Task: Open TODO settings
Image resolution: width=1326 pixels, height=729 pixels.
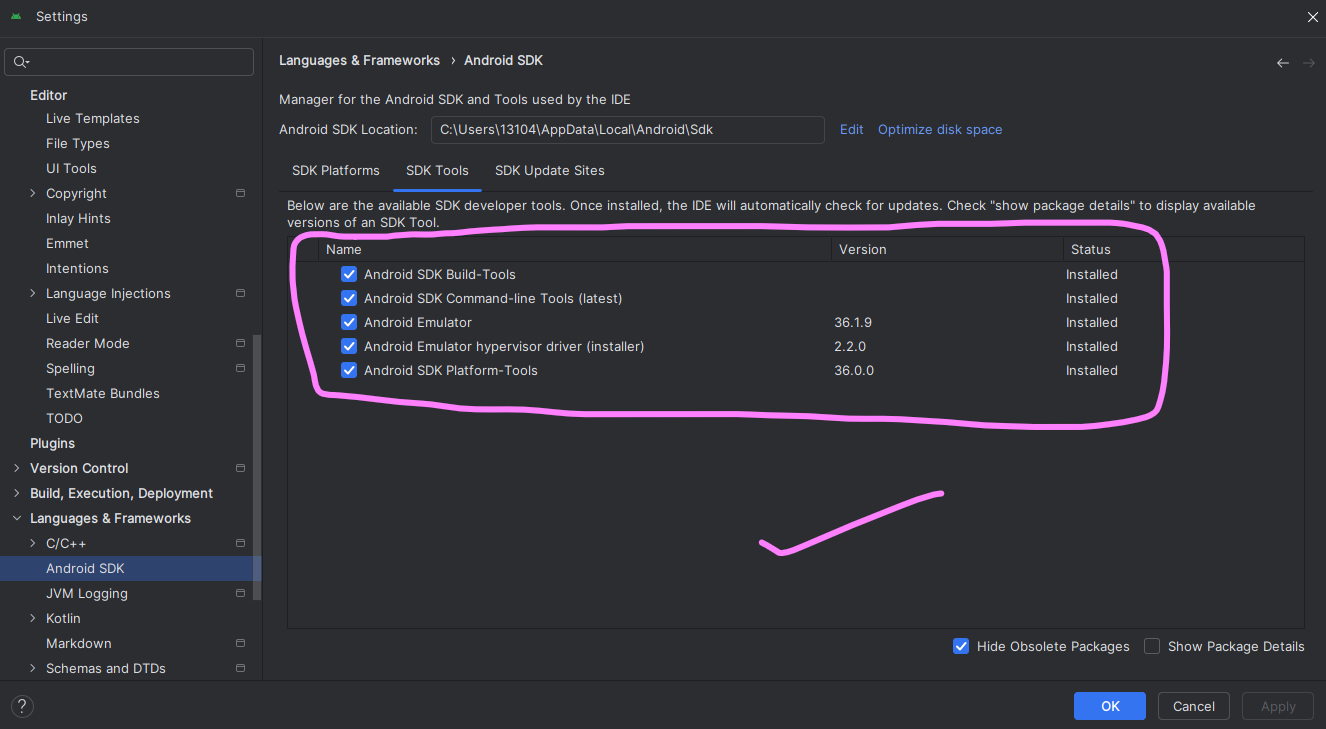Action: (x=64, y=418)
